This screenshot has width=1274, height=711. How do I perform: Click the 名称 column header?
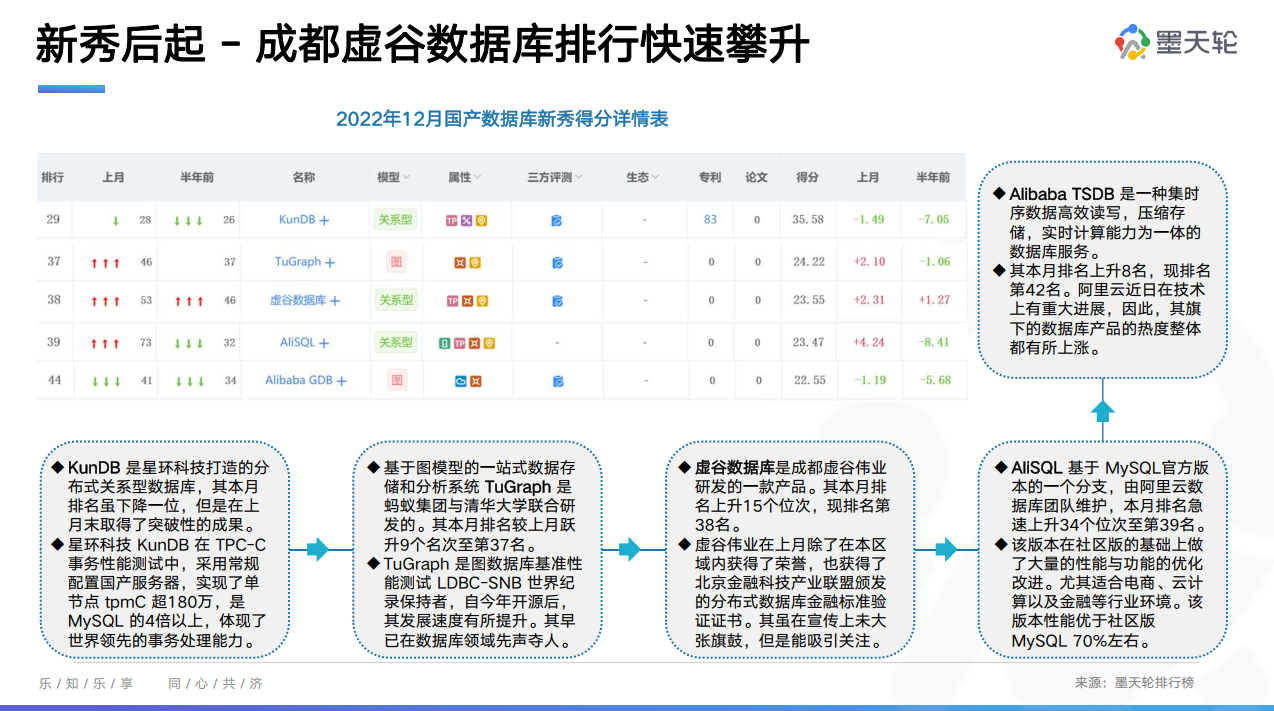pyautogui.click(x=304, y=177)
